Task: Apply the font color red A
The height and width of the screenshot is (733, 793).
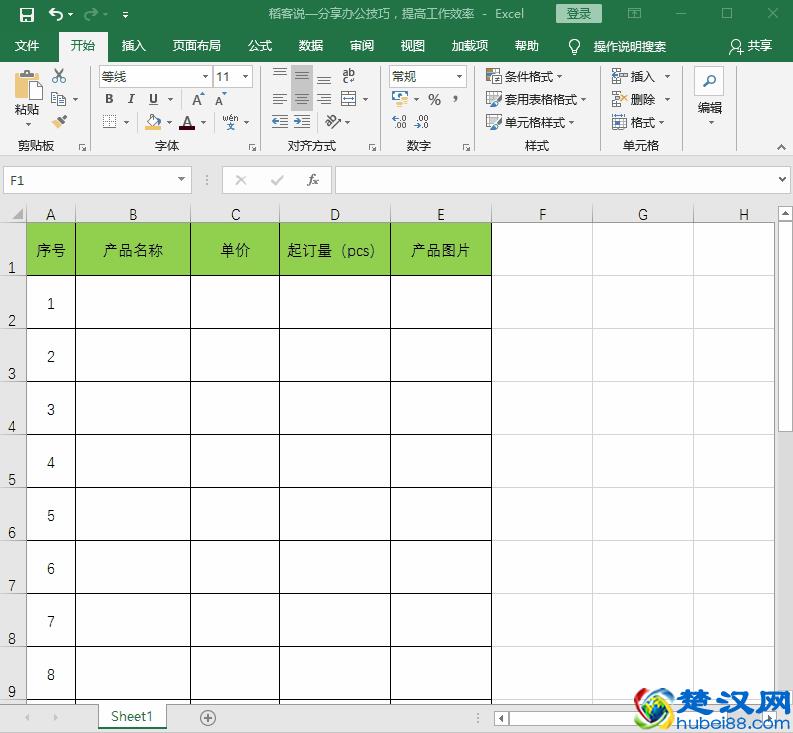Action: (187, 122)
